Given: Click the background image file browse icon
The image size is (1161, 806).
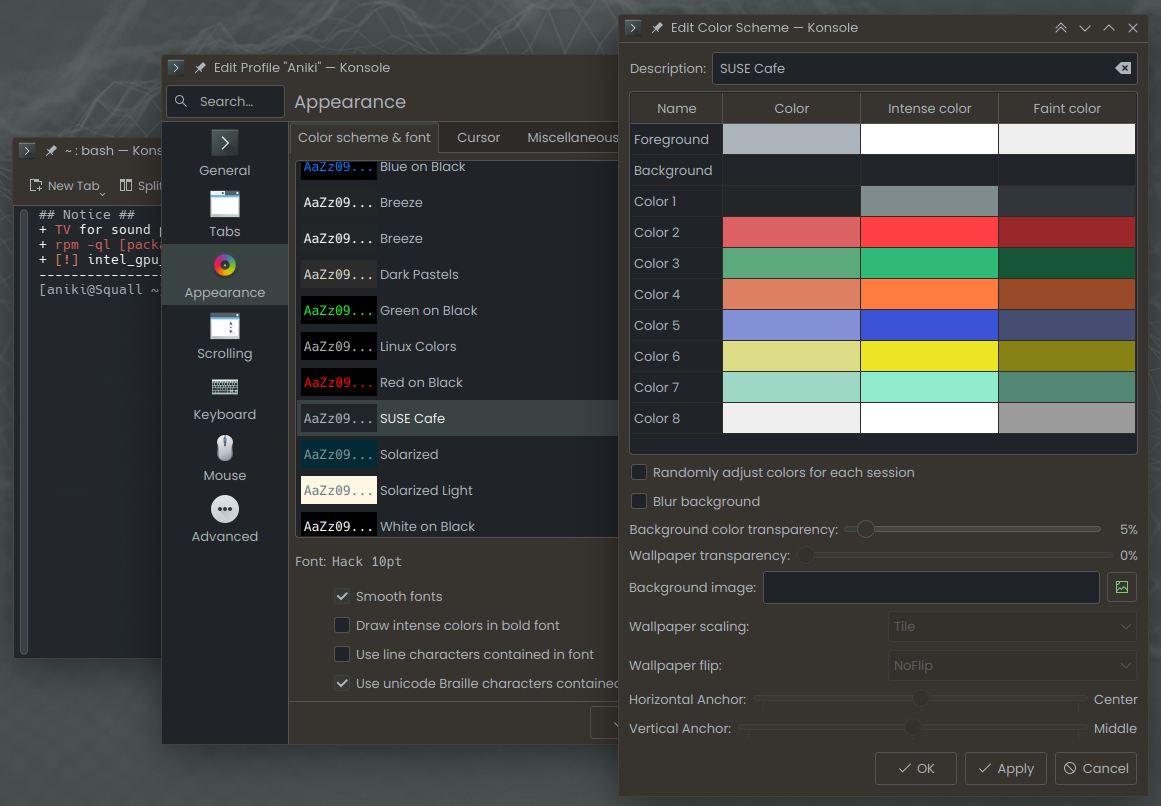Looking at the screenshot, I should coord(1122,587).
